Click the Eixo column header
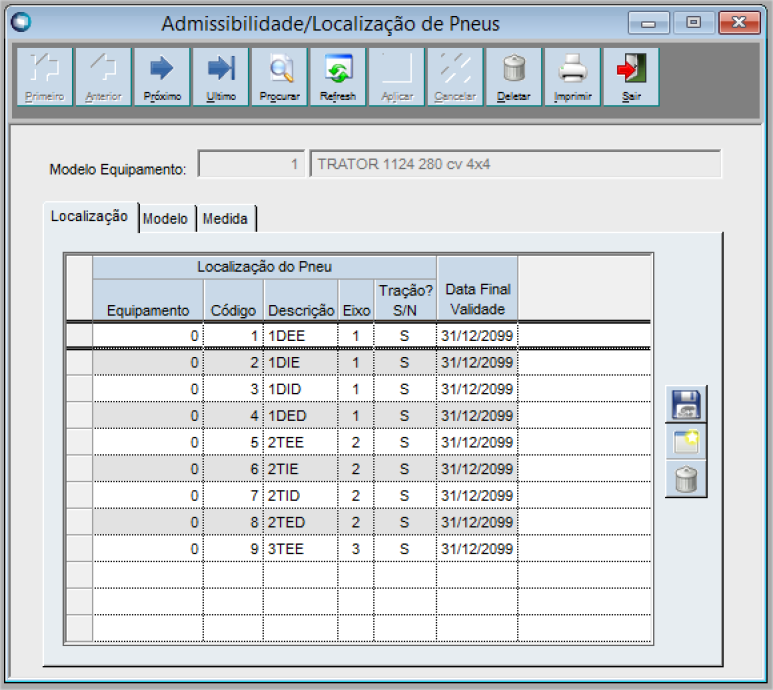This screenshot has height=690, width=773. click(x=356, y=300)
